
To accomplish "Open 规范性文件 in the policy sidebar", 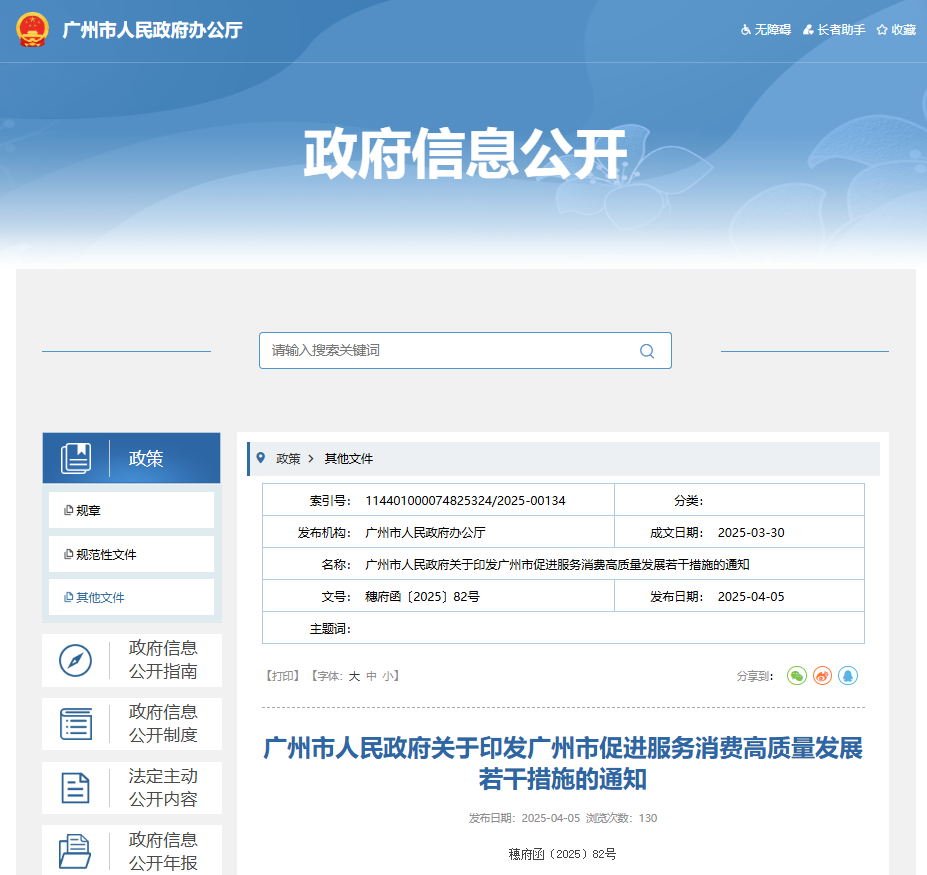I will pos(131,554).
